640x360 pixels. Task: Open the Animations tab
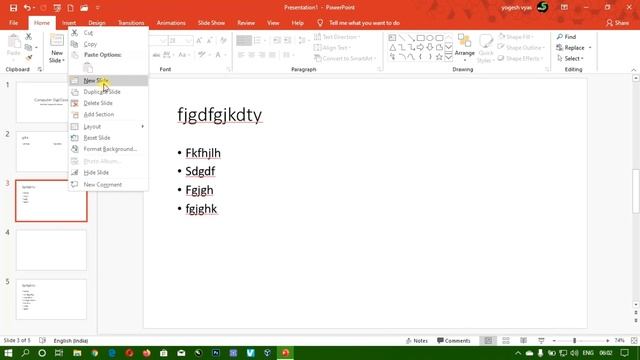point(171,23)
